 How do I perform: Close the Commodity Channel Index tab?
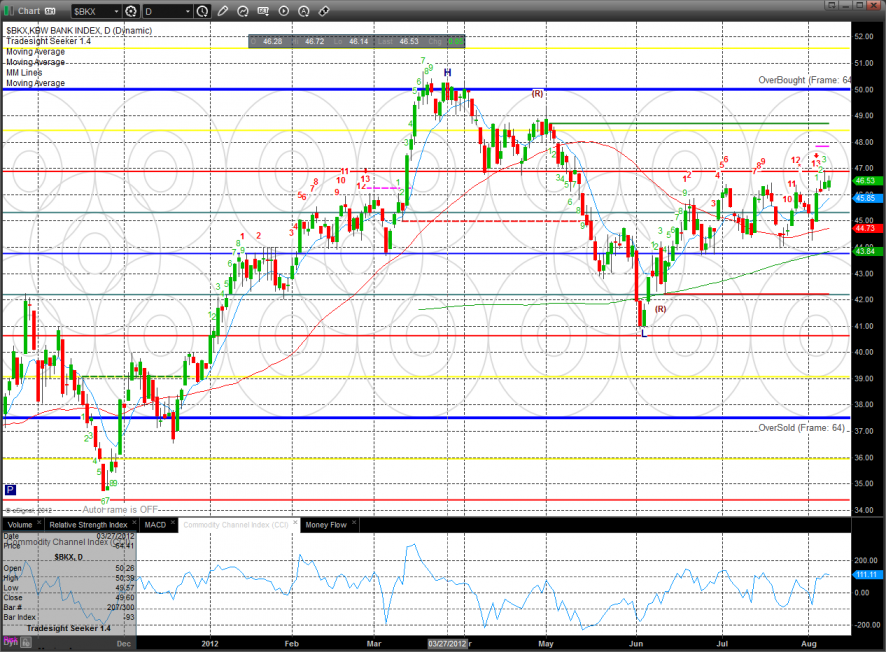tap(294, 520)
